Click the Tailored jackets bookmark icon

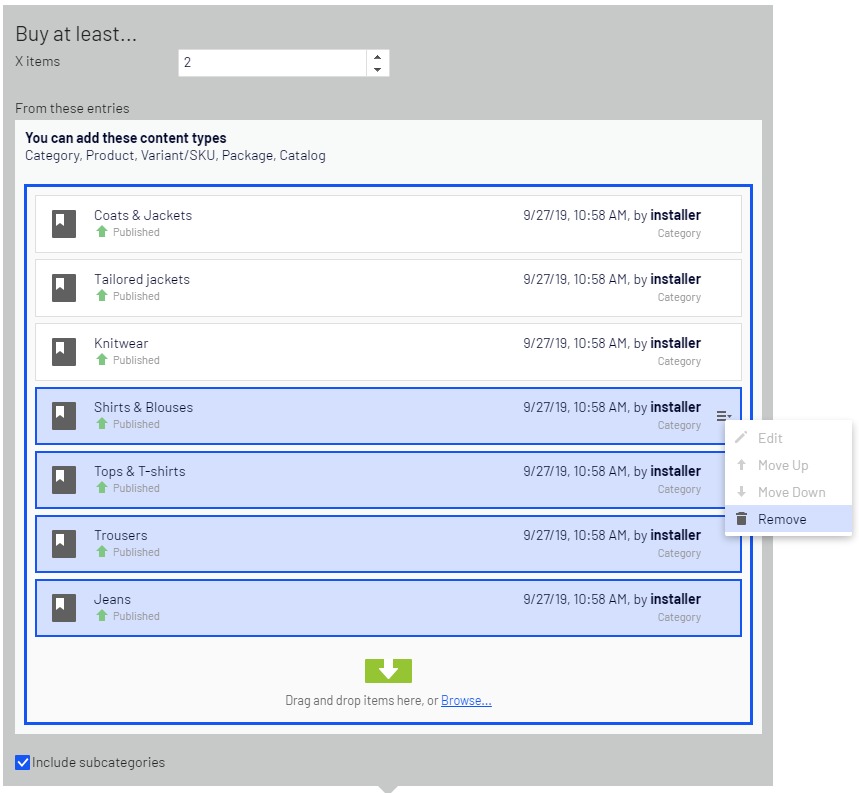pyautogui.click(x=64, y=287)
